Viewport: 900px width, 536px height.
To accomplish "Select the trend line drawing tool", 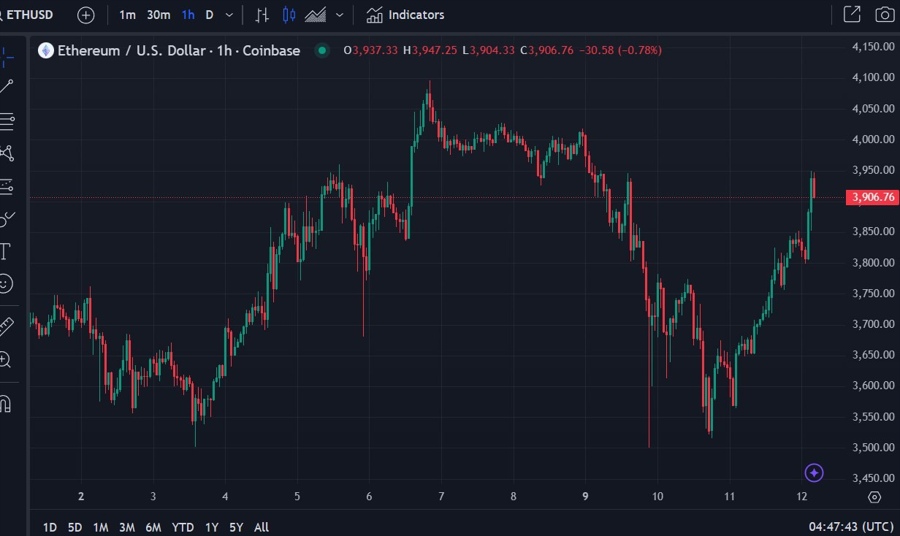I will [7, 87].
